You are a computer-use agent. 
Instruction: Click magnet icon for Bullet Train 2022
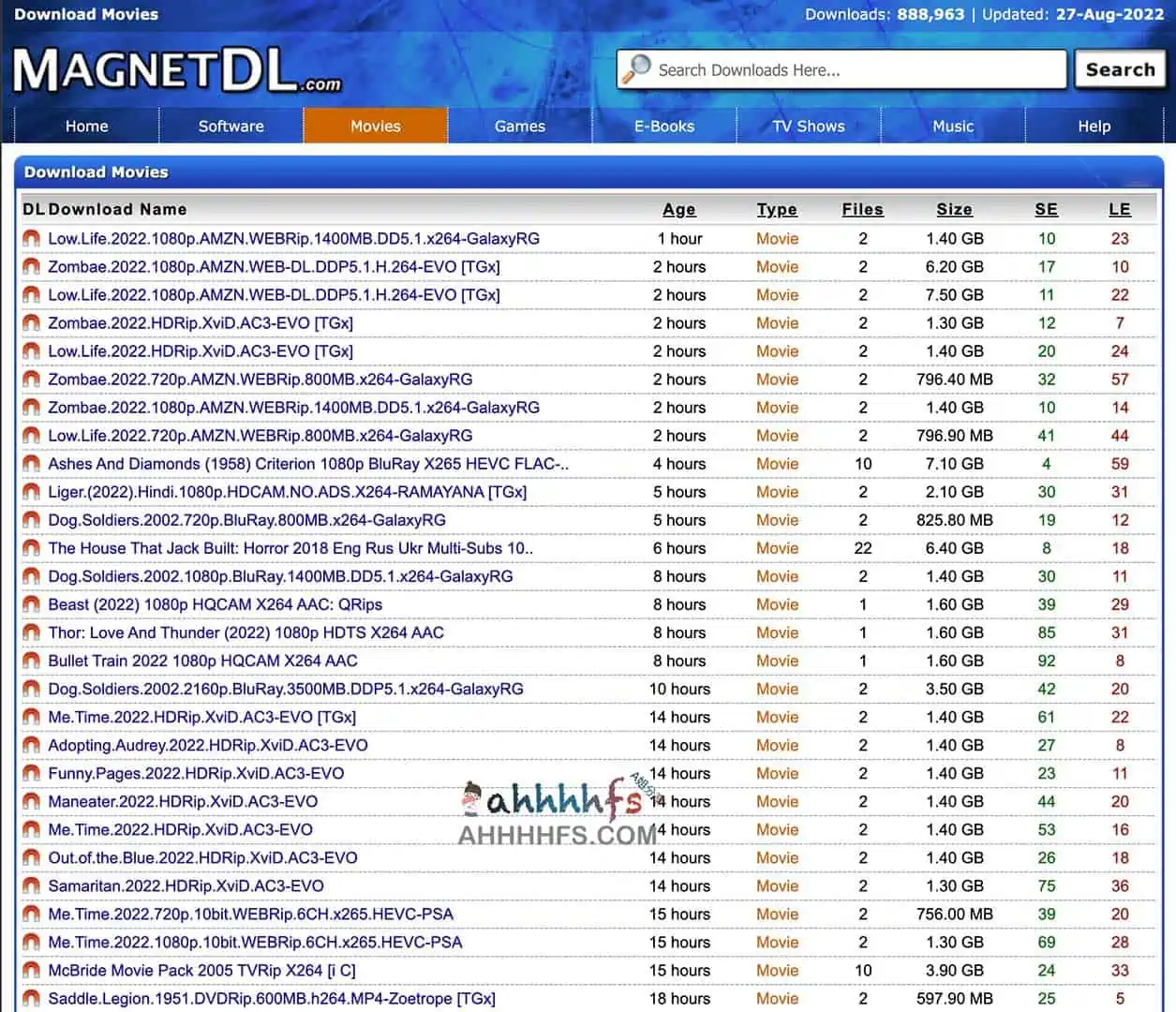coord(32,661)
